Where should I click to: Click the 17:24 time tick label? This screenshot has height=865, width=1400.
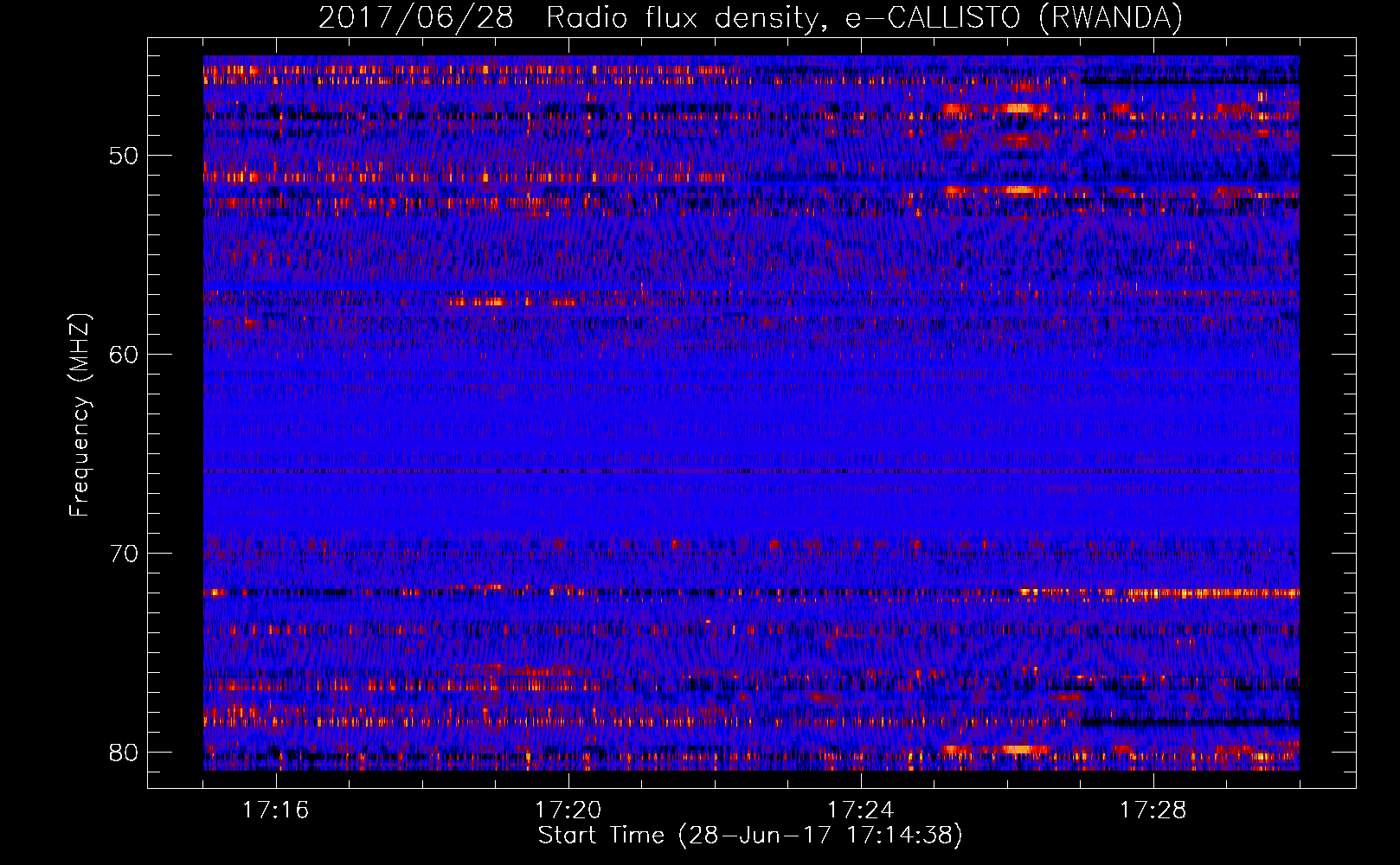click(861, 811)
